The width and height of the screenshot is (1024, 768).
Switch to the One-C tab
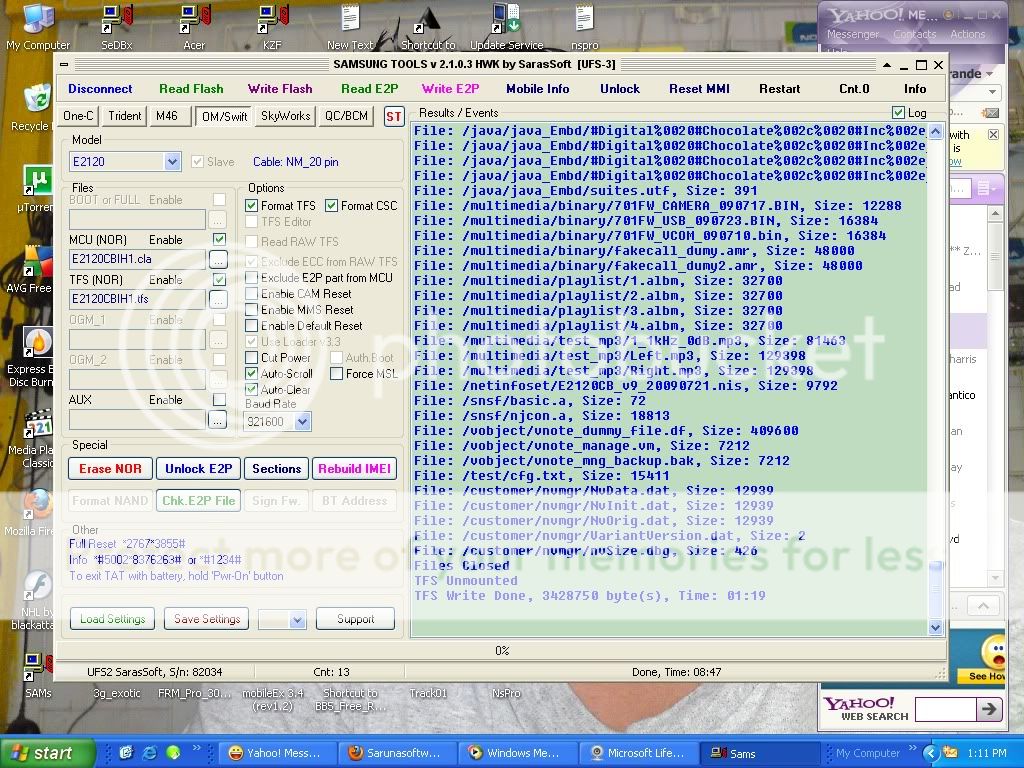pyautogui.click(x=78, y=116)
